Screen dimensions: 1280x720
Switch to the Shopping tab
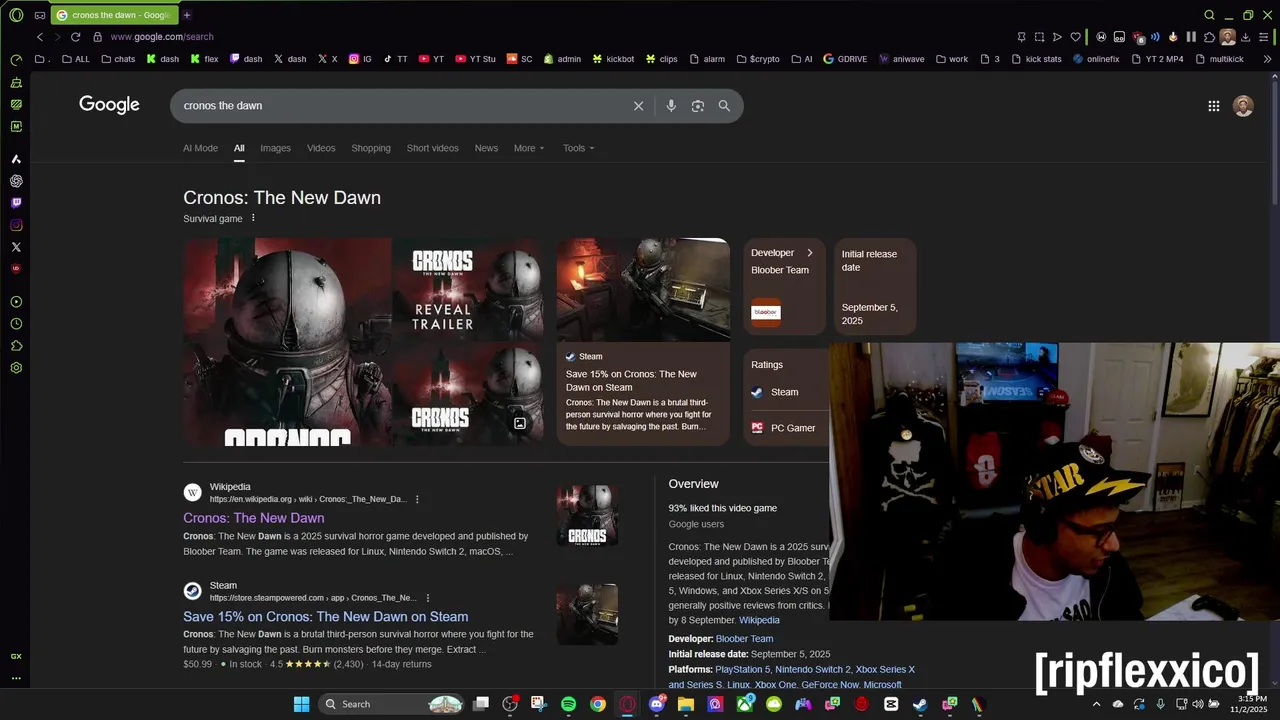(x=371, y=148)
